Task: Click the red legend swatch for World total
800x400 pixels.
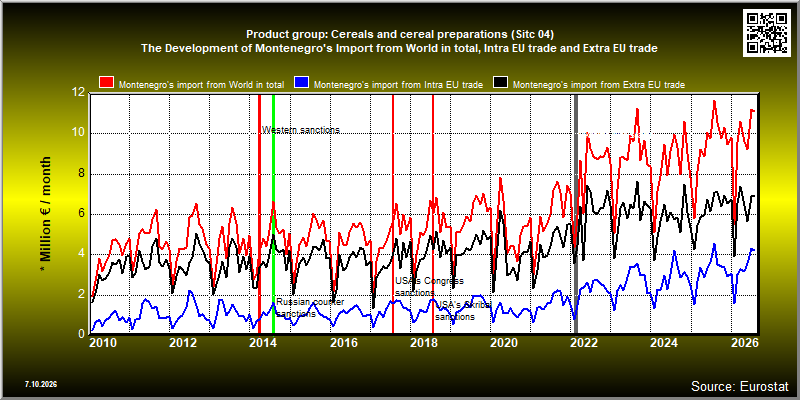Action: point(107,83)
